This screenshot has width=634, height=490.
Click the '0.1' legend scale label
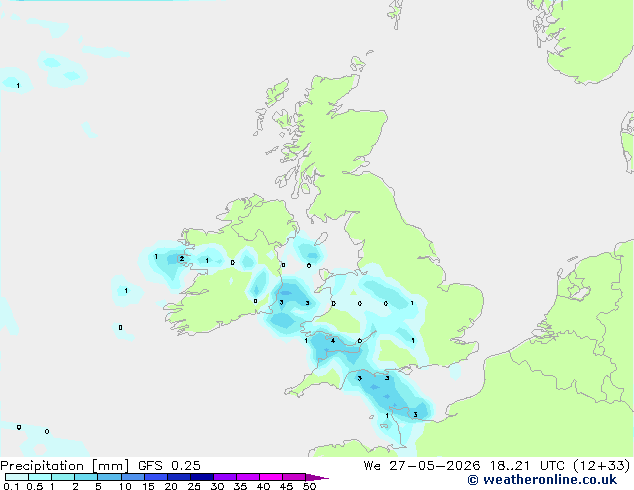coord(11,486)
